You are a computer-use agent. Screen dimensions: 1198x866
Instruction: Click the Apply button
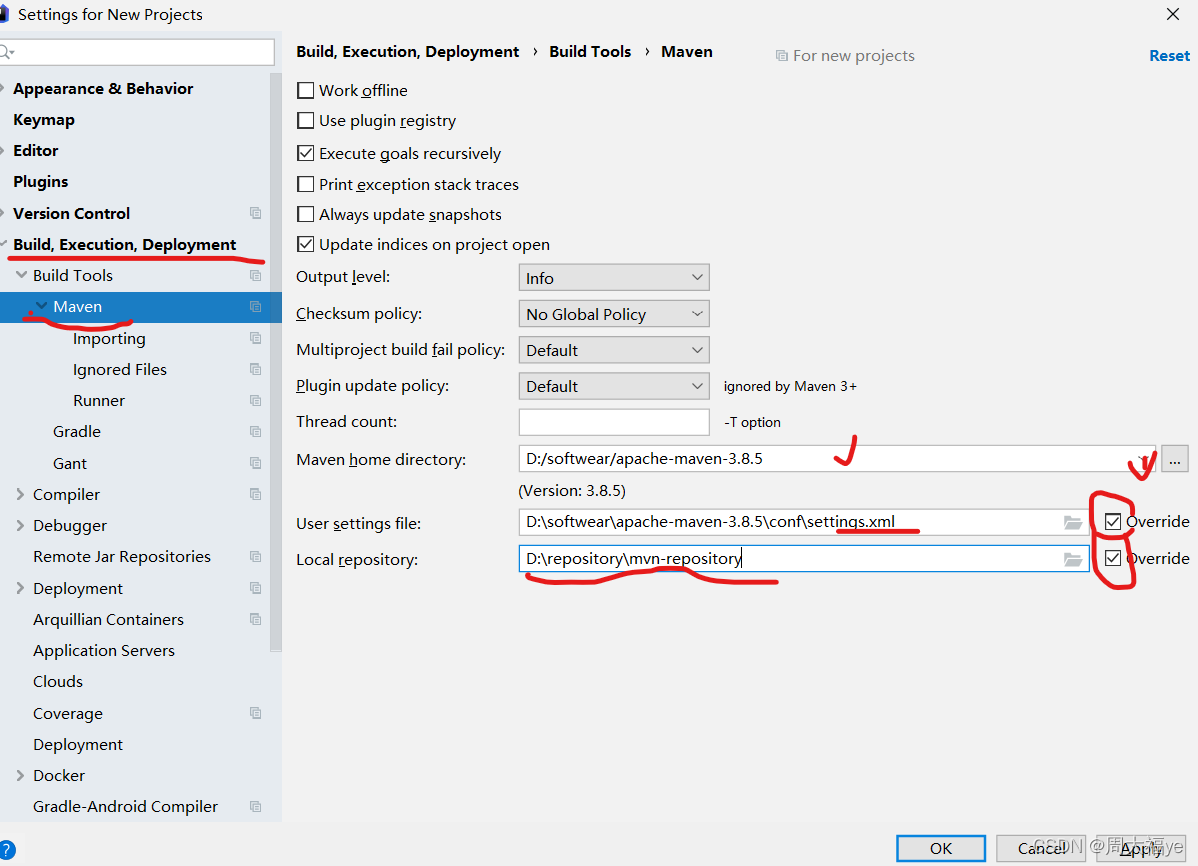pos(1141,848)
